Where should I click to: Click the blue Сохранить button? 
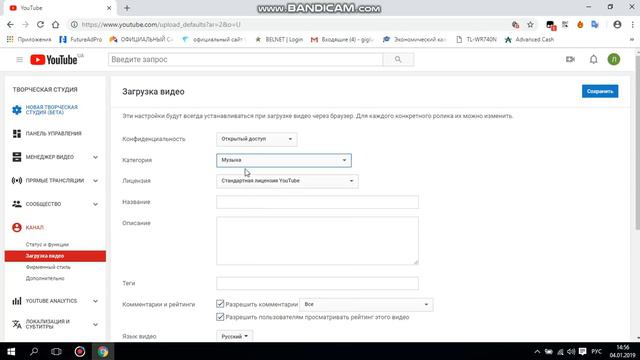click(600, 91)
